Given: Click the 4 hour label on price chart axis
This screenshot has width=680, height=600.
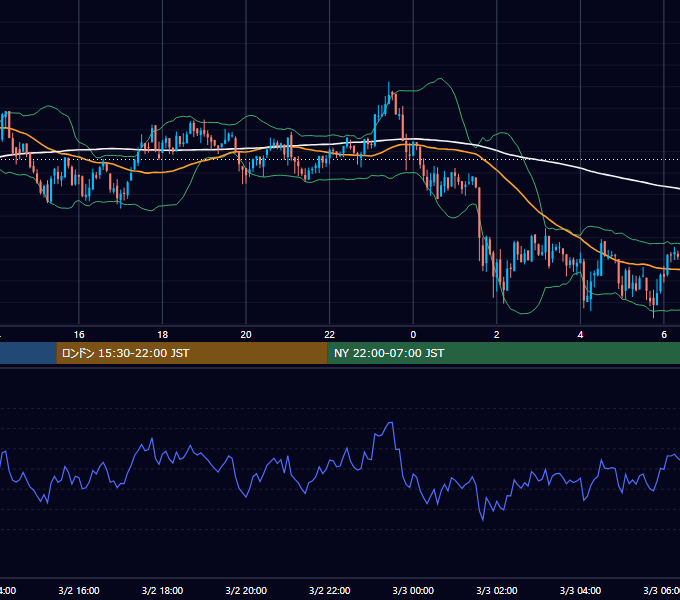Looking at the screenshot, I should click(x=580, y=335).
